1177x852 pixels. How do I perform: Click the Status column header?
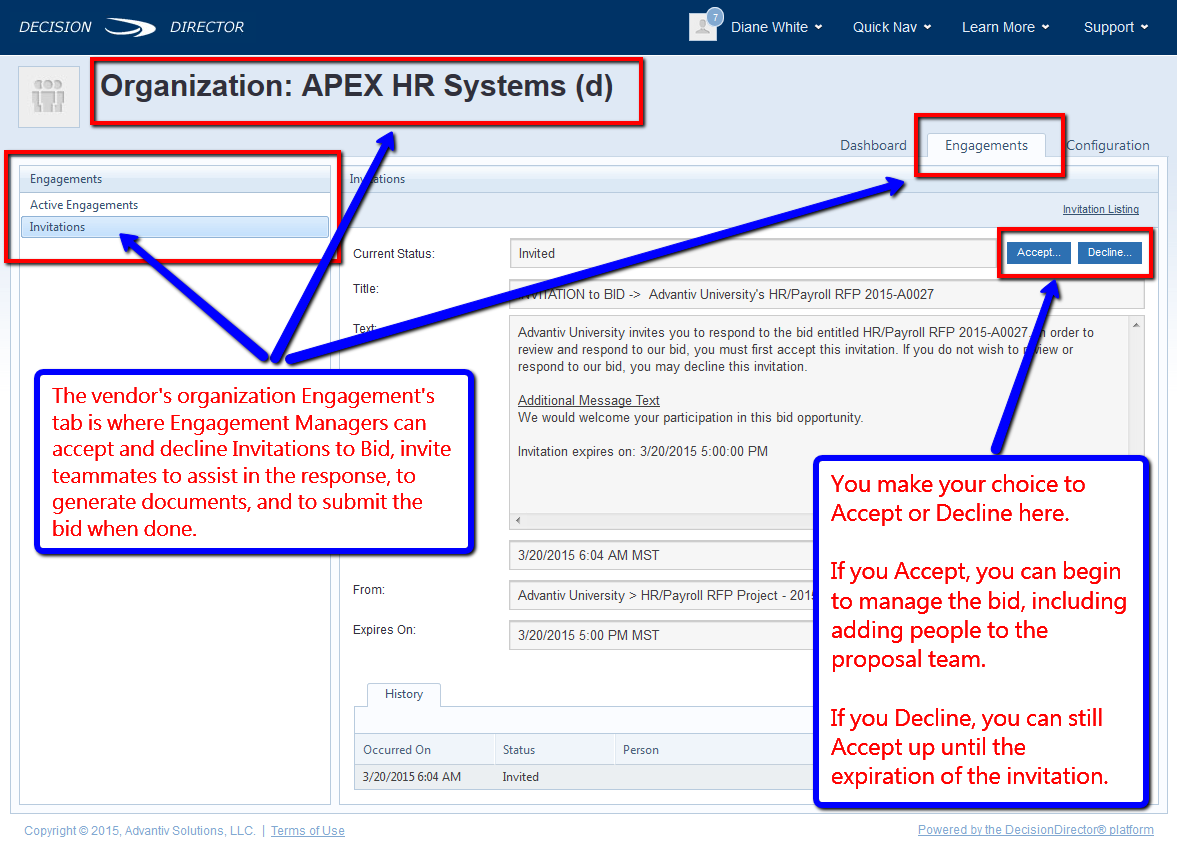click(x=555, y=749)
